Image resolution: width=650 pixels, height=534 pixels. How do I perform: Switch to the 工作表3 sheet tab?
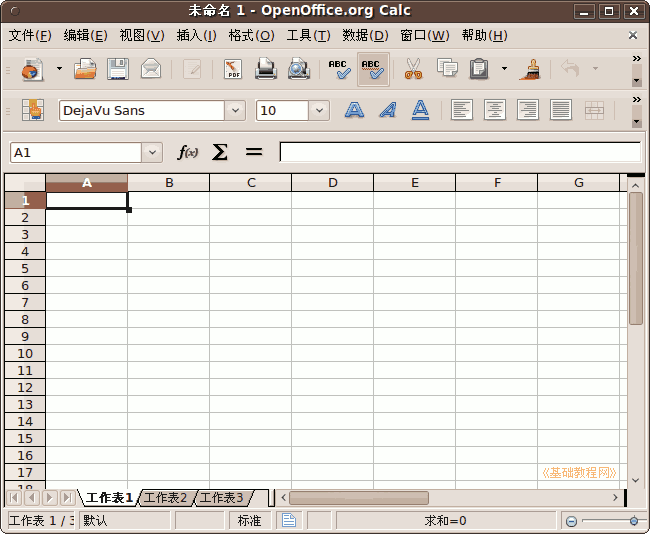tap(221, 498)
